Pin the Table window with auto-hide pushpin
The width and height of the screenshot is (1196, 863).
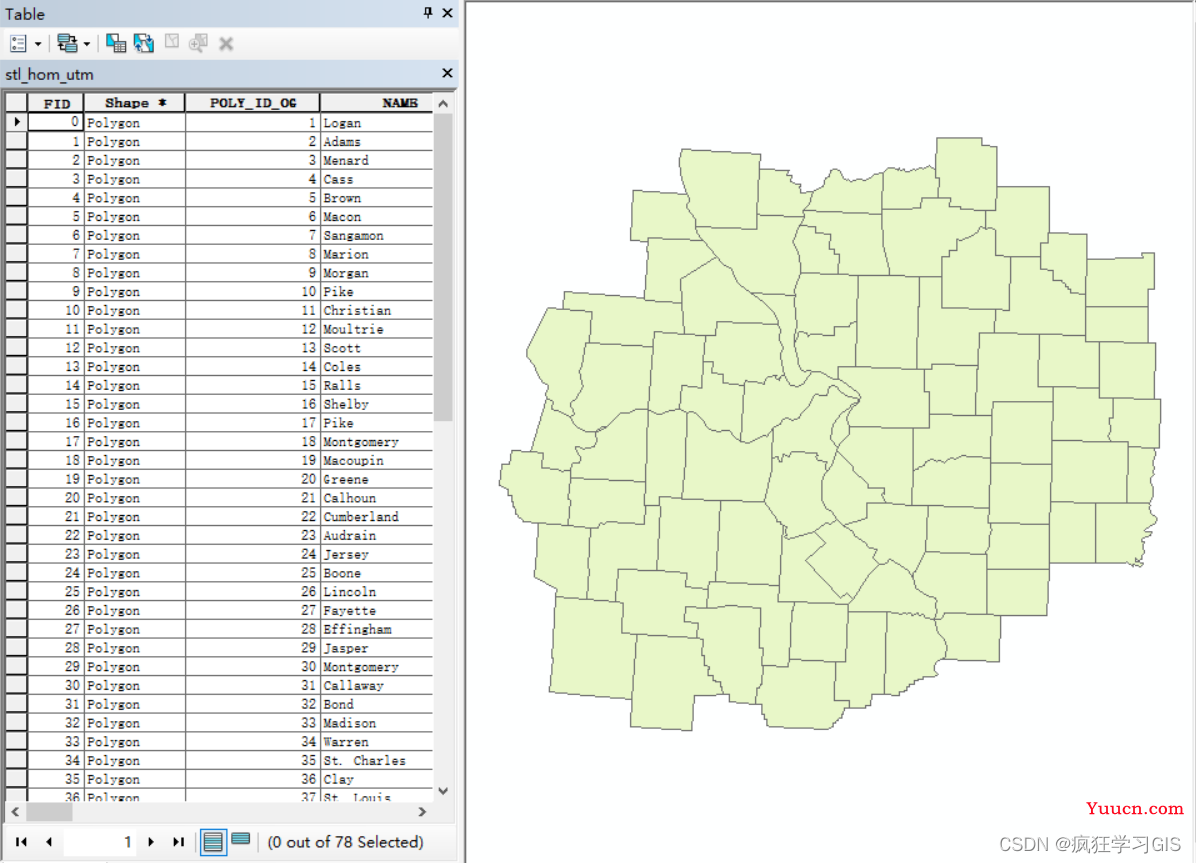click(x=428, y=13)
